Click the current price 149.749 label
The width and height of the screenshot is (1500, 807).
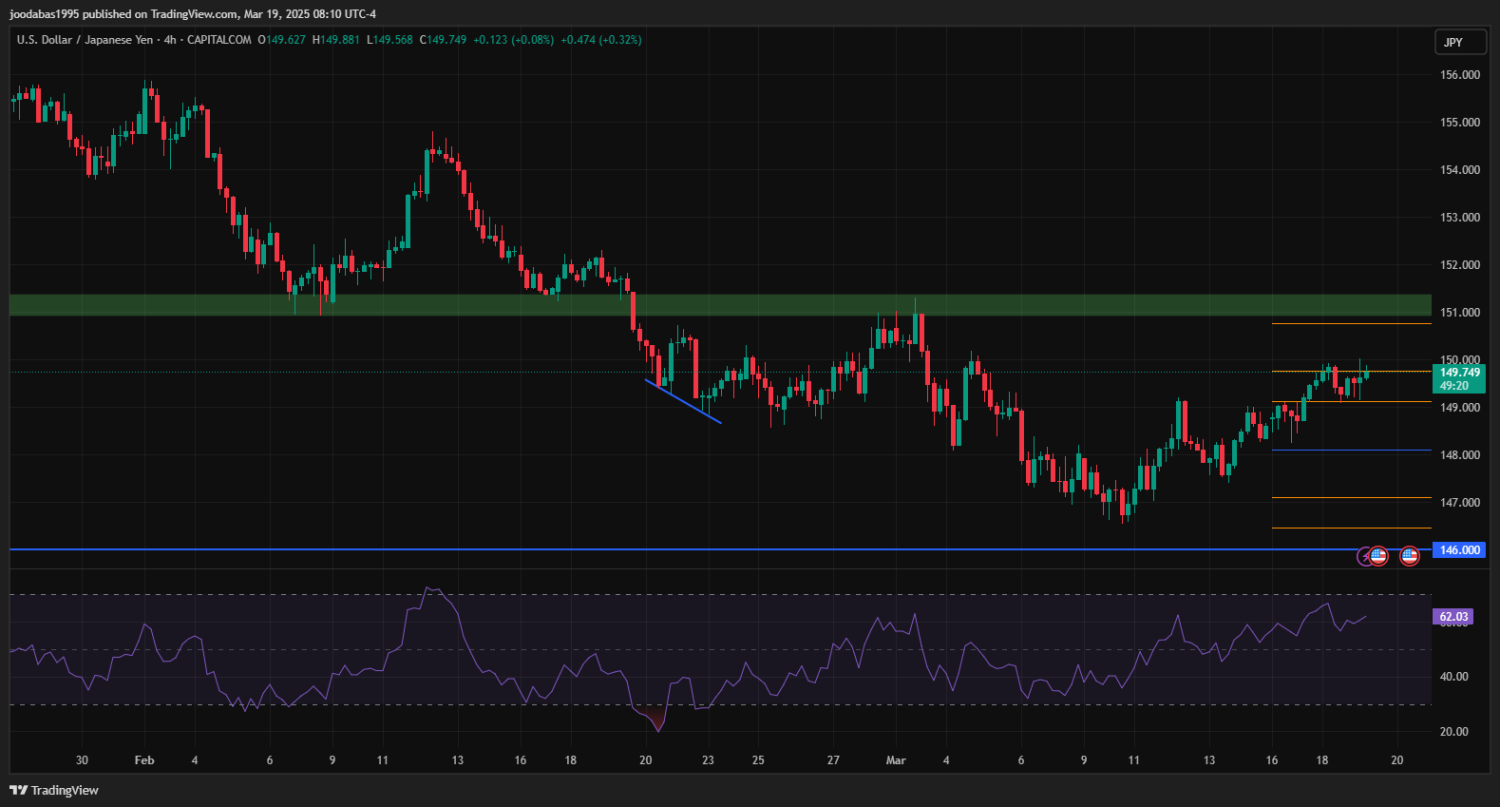[x=1459, y=372]
